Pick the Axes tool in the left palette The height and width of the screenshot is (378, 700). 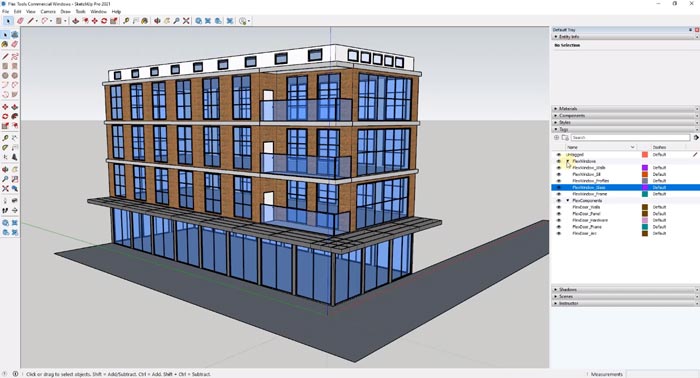[5, 157]
